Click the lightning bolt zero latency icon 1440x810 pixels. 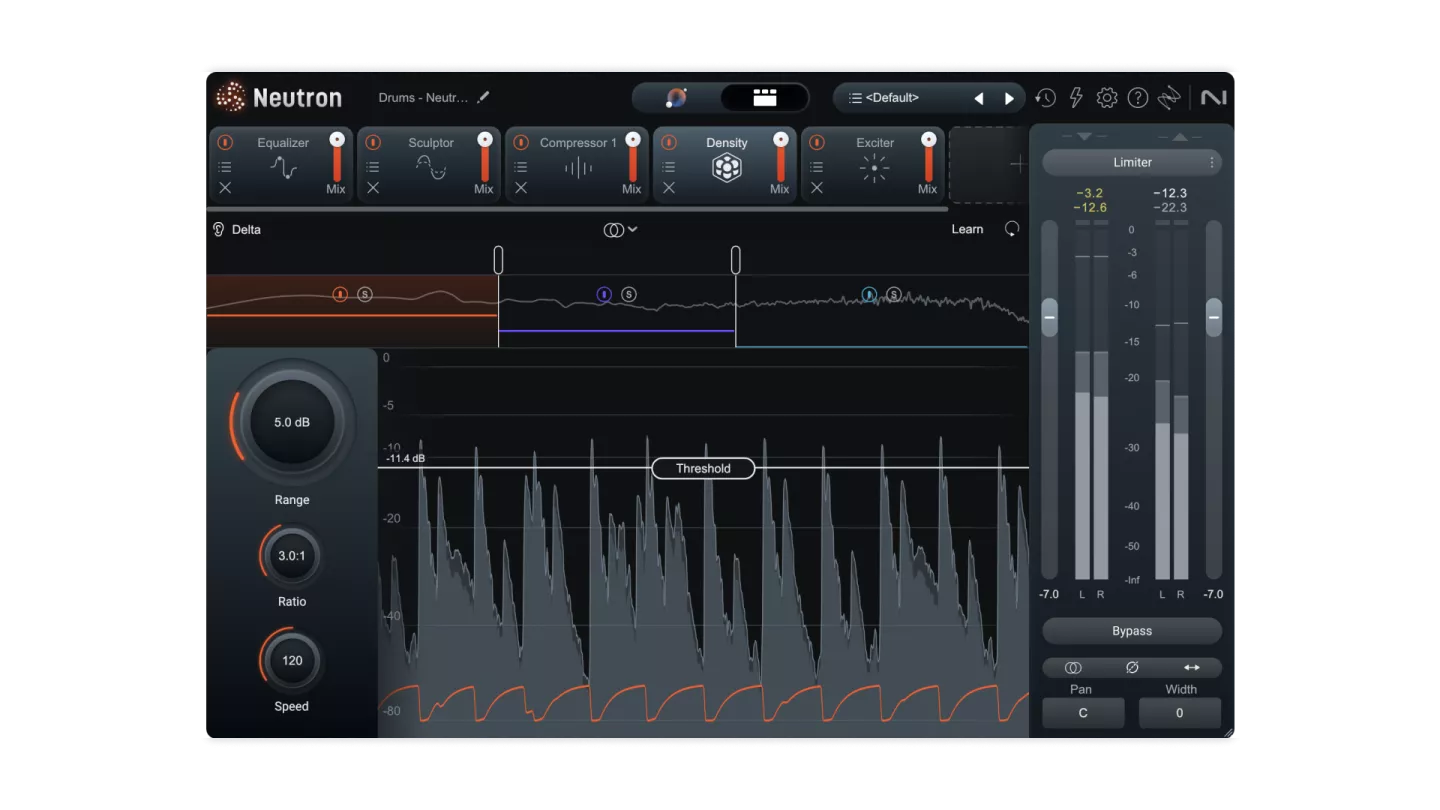[x=1076, y=98]
